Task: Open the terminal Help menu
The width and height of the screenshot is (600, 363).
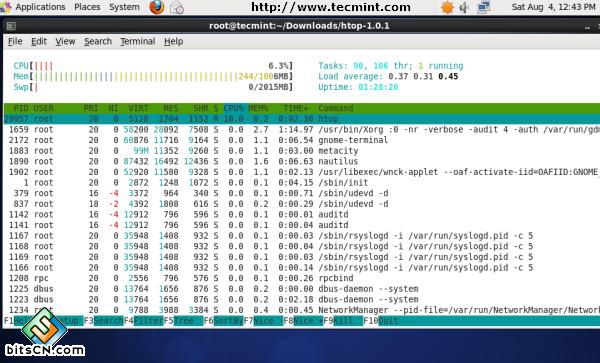Action: pyautogui.click(x=173, y=41)
